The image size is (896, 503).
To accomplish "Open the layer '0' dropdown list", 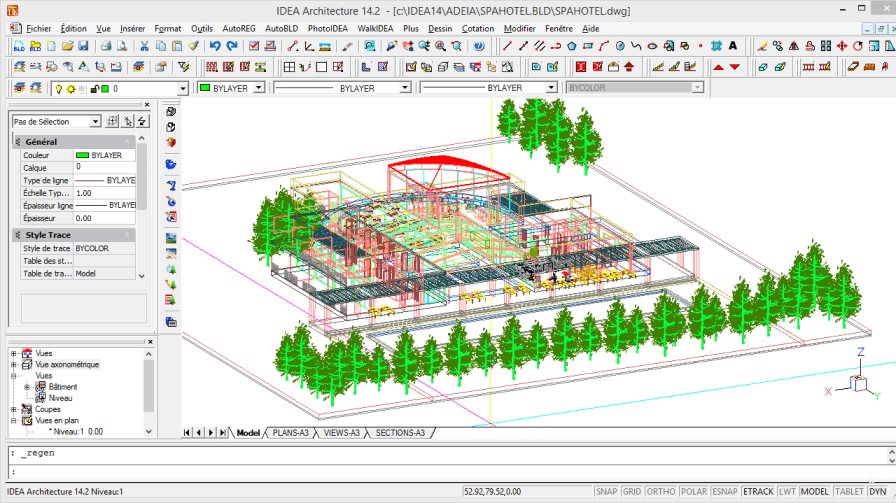I will click(183, 89).
